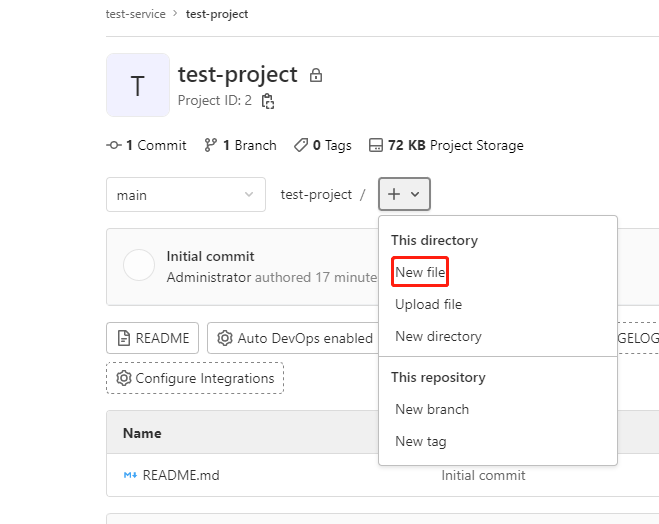The image size is (659, 524).
Task: Choose New branch from menu
Action: (432, 409)
